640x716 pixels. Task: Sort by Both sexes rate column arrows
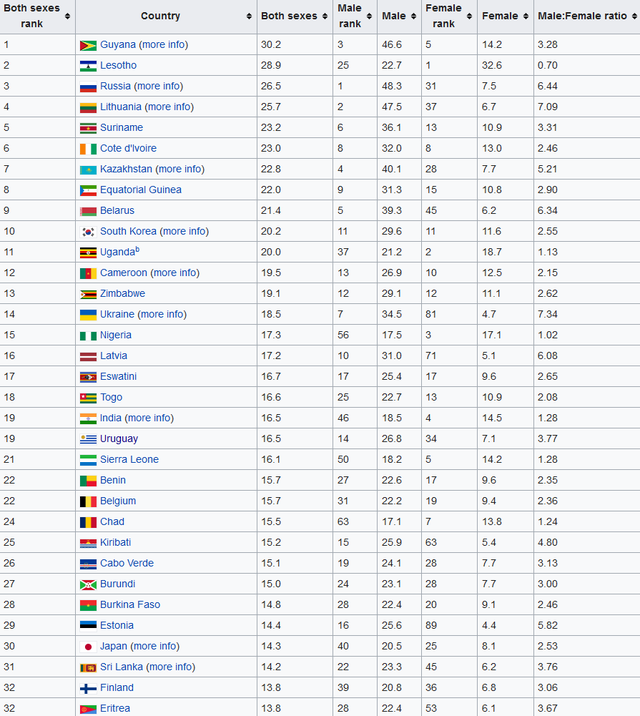(x=325, y=16)
